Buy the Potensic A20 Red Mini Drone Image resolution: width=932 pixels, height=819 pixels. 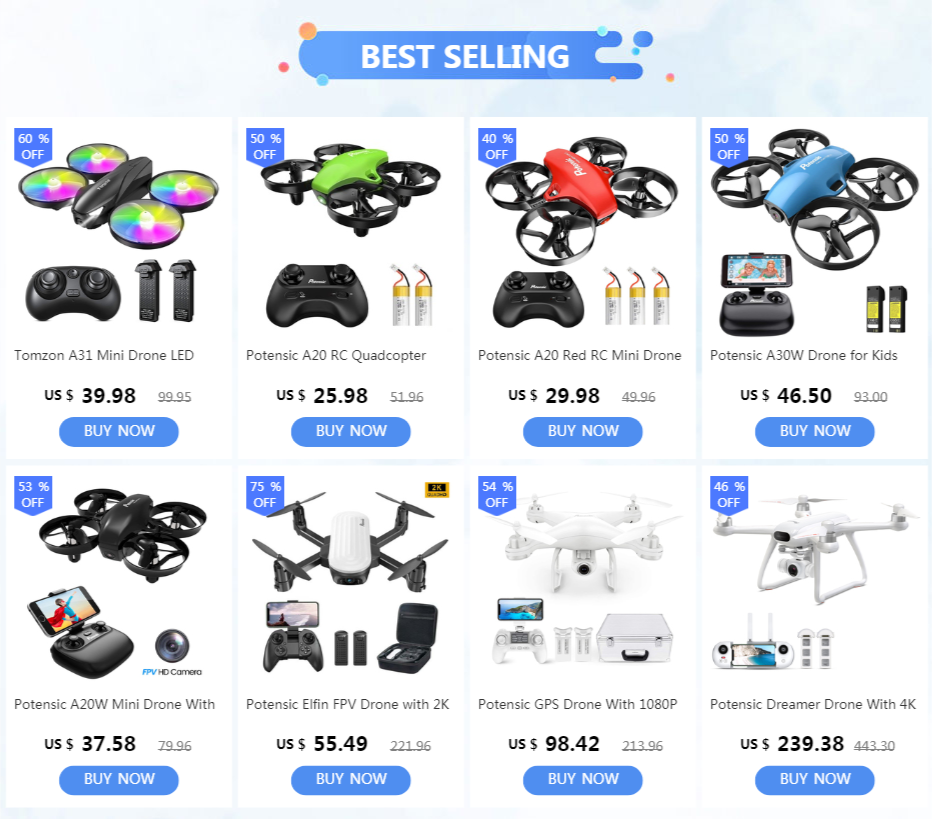click(x=582, y=431)
